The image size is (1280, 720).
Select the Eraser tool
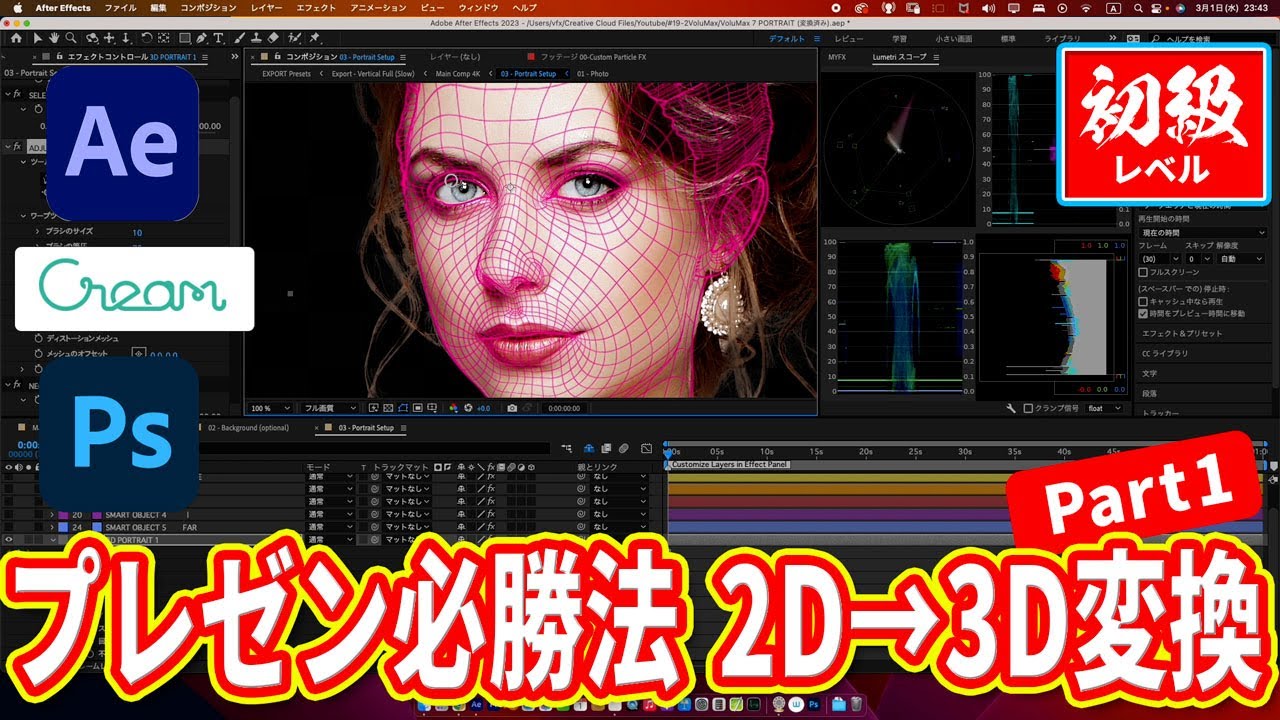point(272,39)
